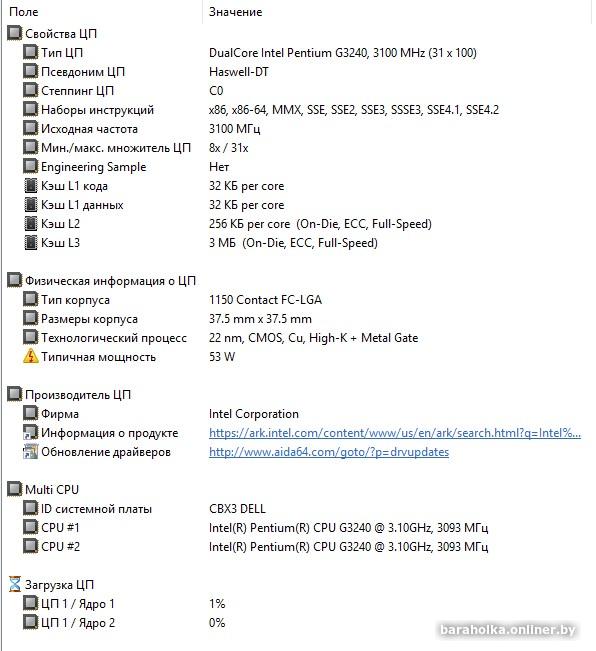The image size is (596, 651).
Task: Click the icon next to Обновление драйверов
Action: [x=30, y=452]
